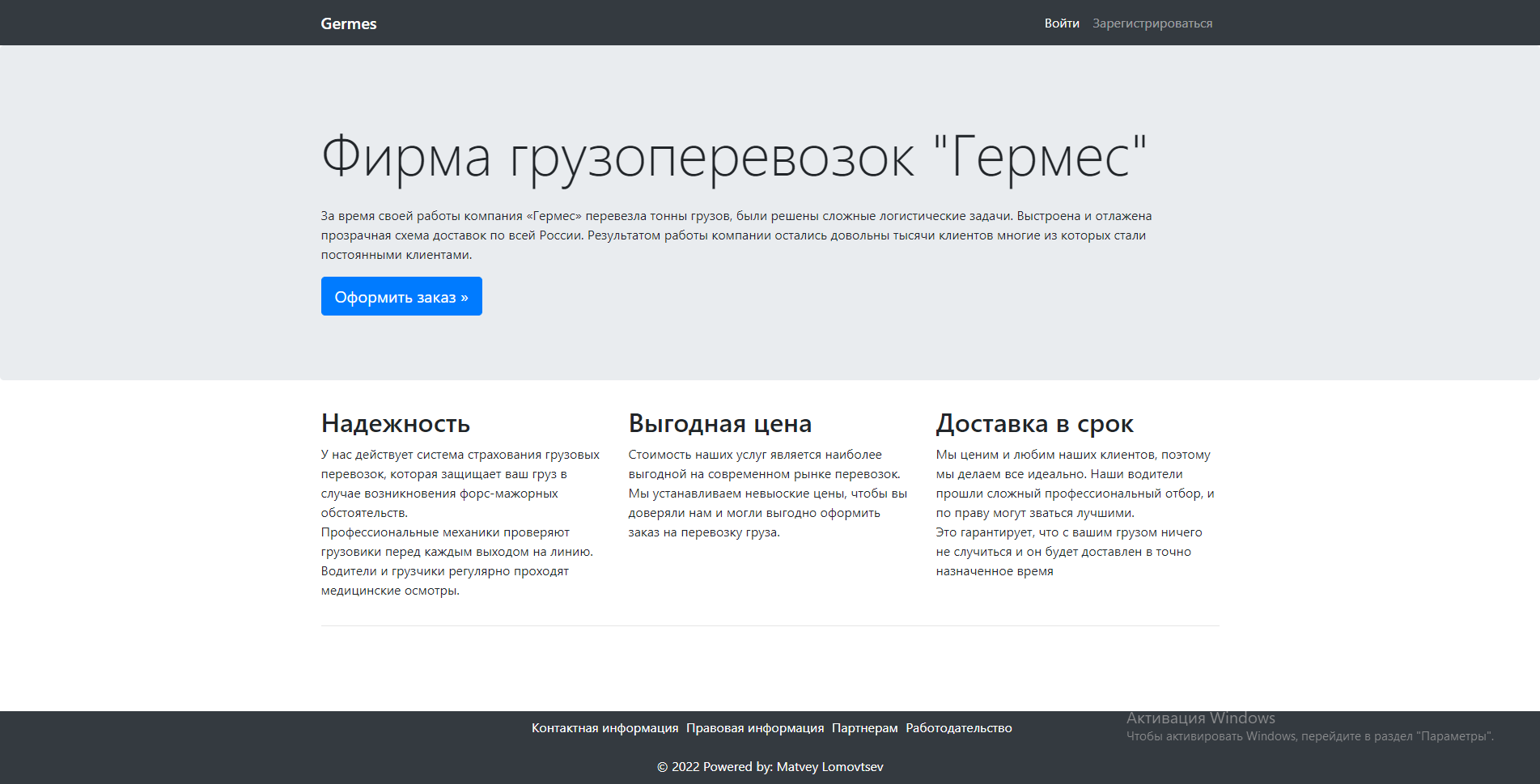
Task: Select «Зарегистрироваться» in the navbar
Action: point(1152,23)
